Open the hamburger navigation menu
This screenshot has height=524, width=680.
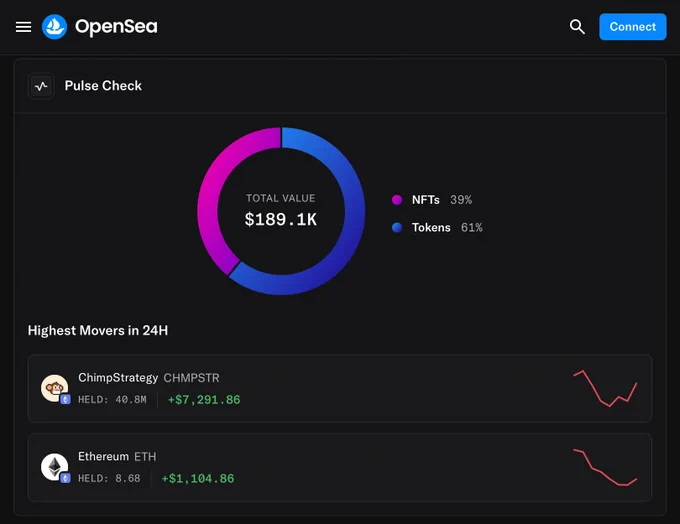pyautogui.click(x=24, y=27)
